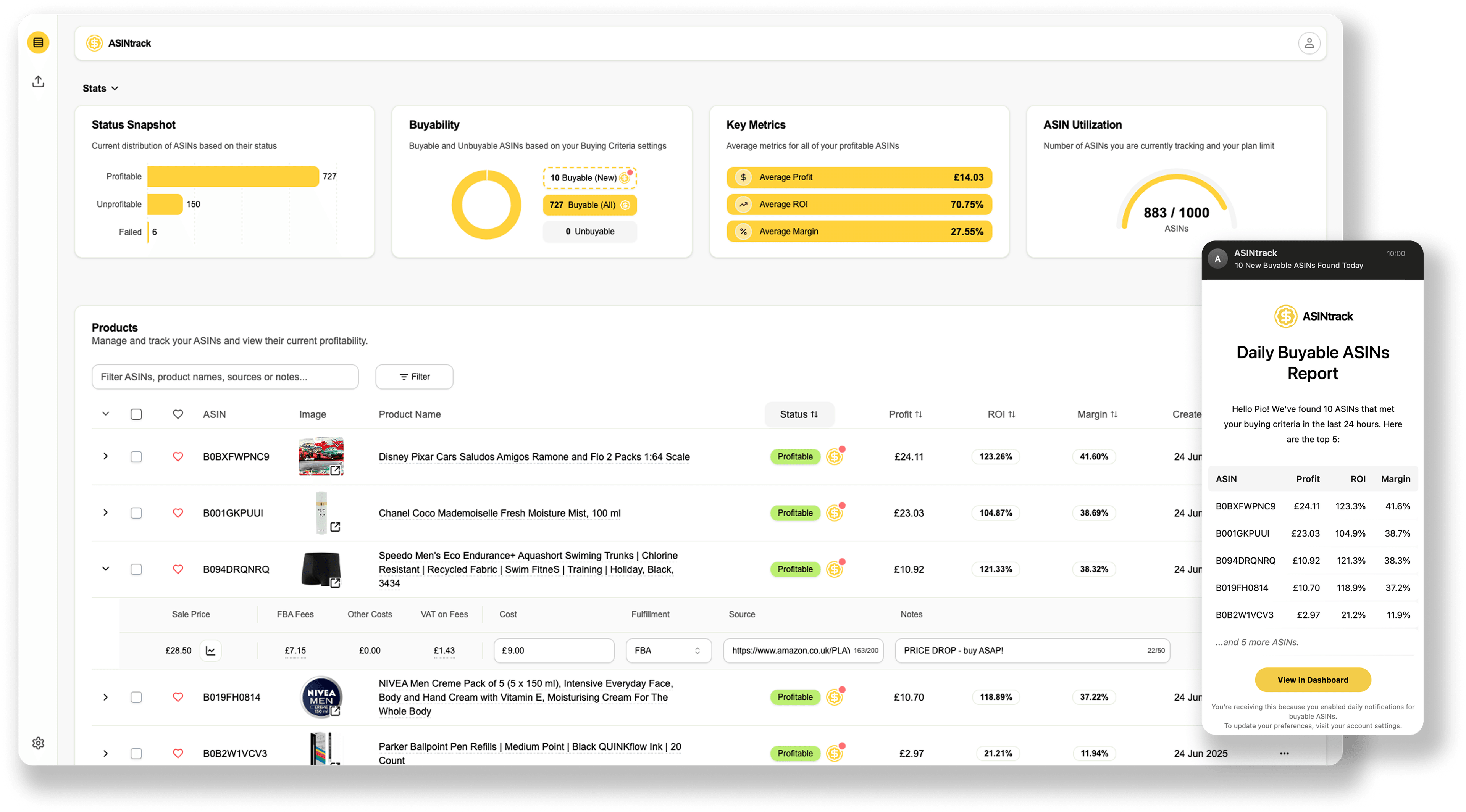Open the user account icon at top right
This screenshot has height=812, width=1466.
(1309, 43)
